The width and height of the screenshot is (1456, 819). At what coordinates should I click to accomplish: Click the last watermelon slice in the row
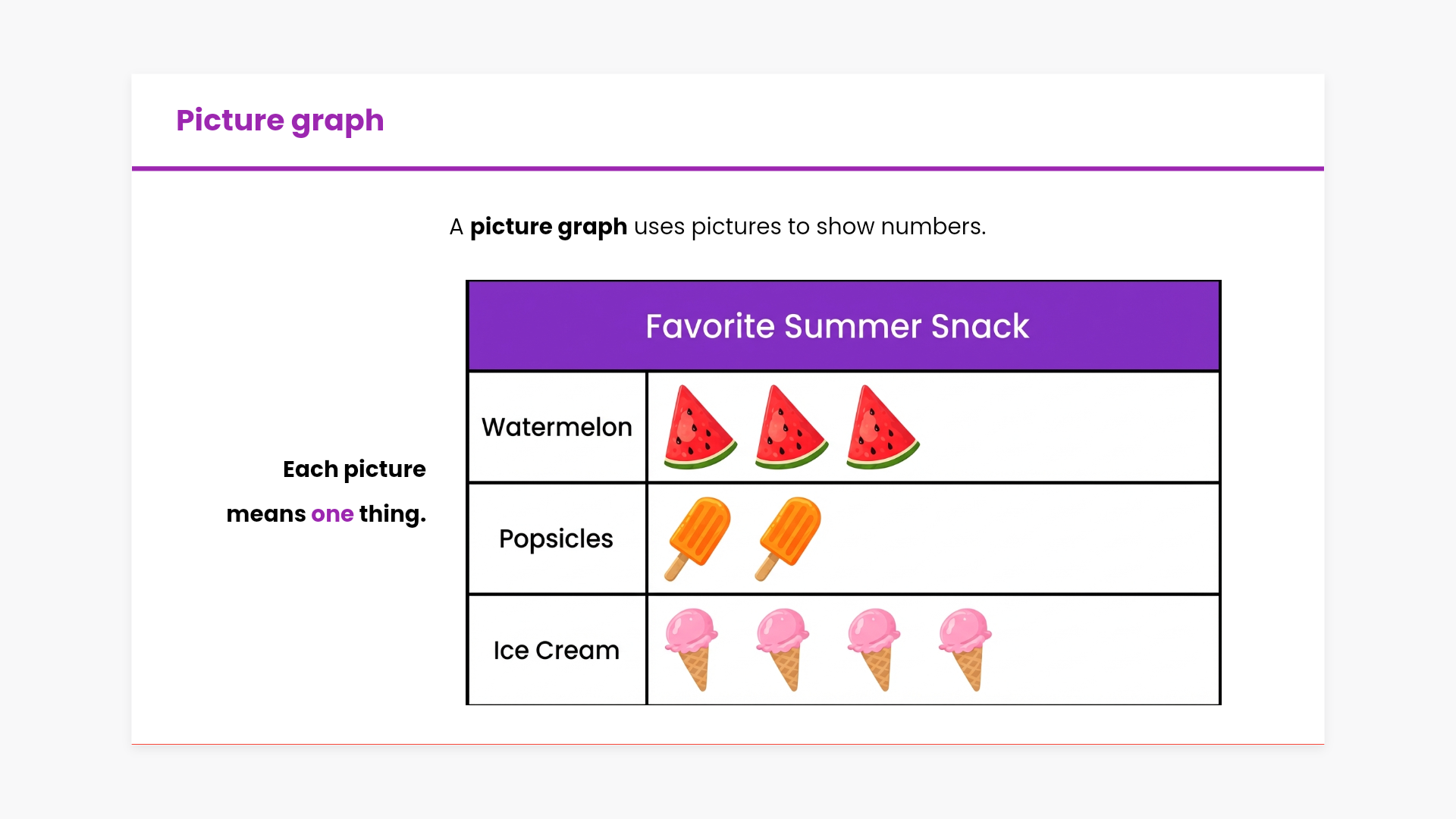(880, 429)
